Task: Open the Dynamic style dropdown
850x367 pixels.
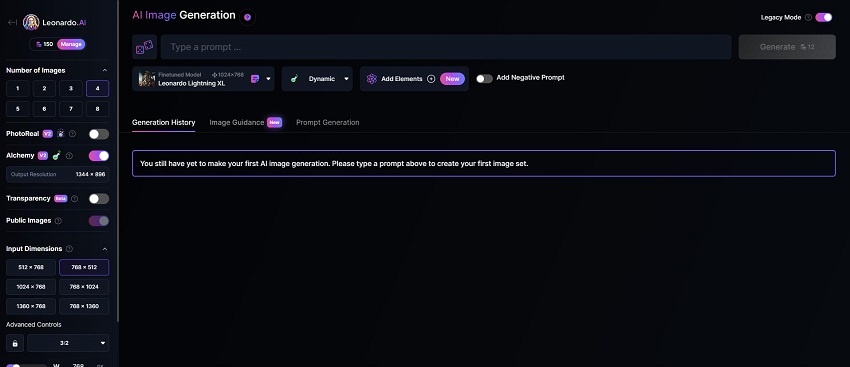Action: (346, 79)
